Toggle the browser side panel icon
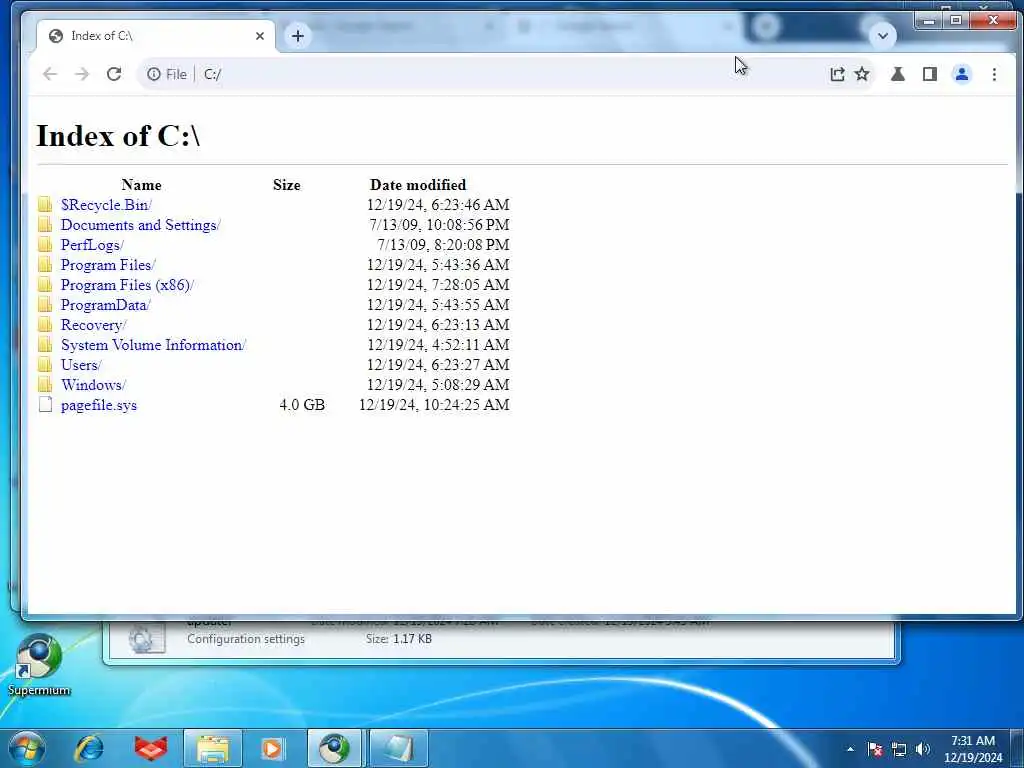Image resolution: width=1024 pixels, height=768 pixels. point(930,74)
